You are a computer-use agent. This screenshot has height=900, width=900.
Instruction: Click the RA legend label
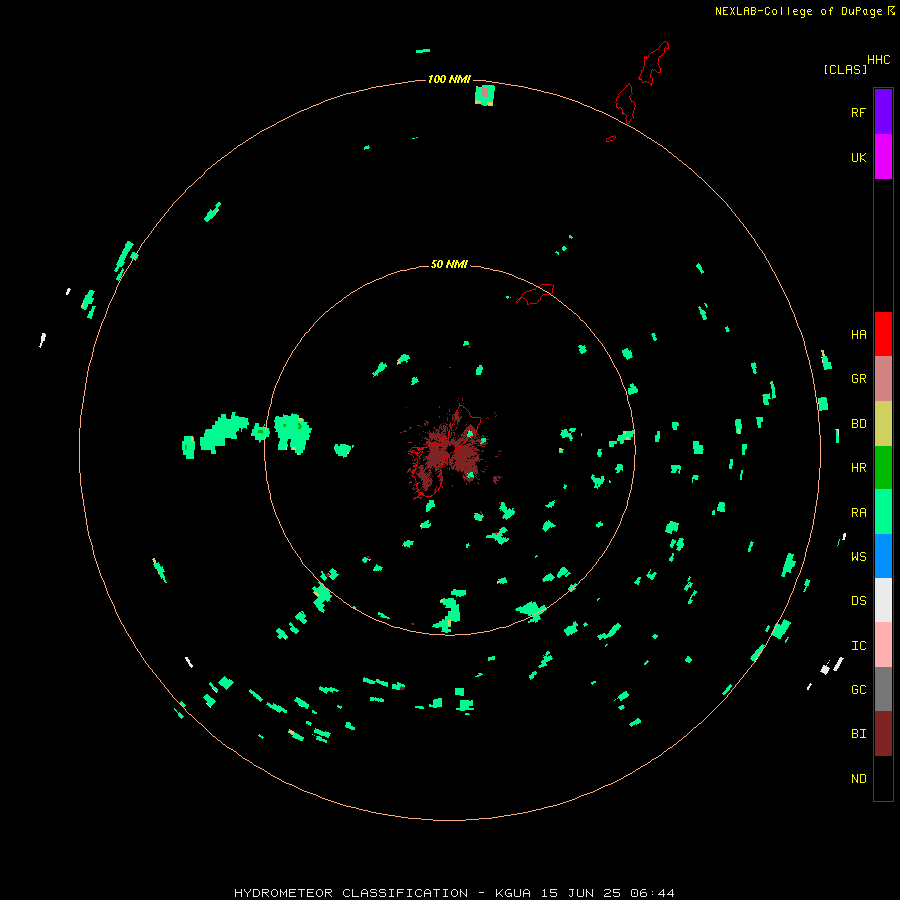[858, 513]
